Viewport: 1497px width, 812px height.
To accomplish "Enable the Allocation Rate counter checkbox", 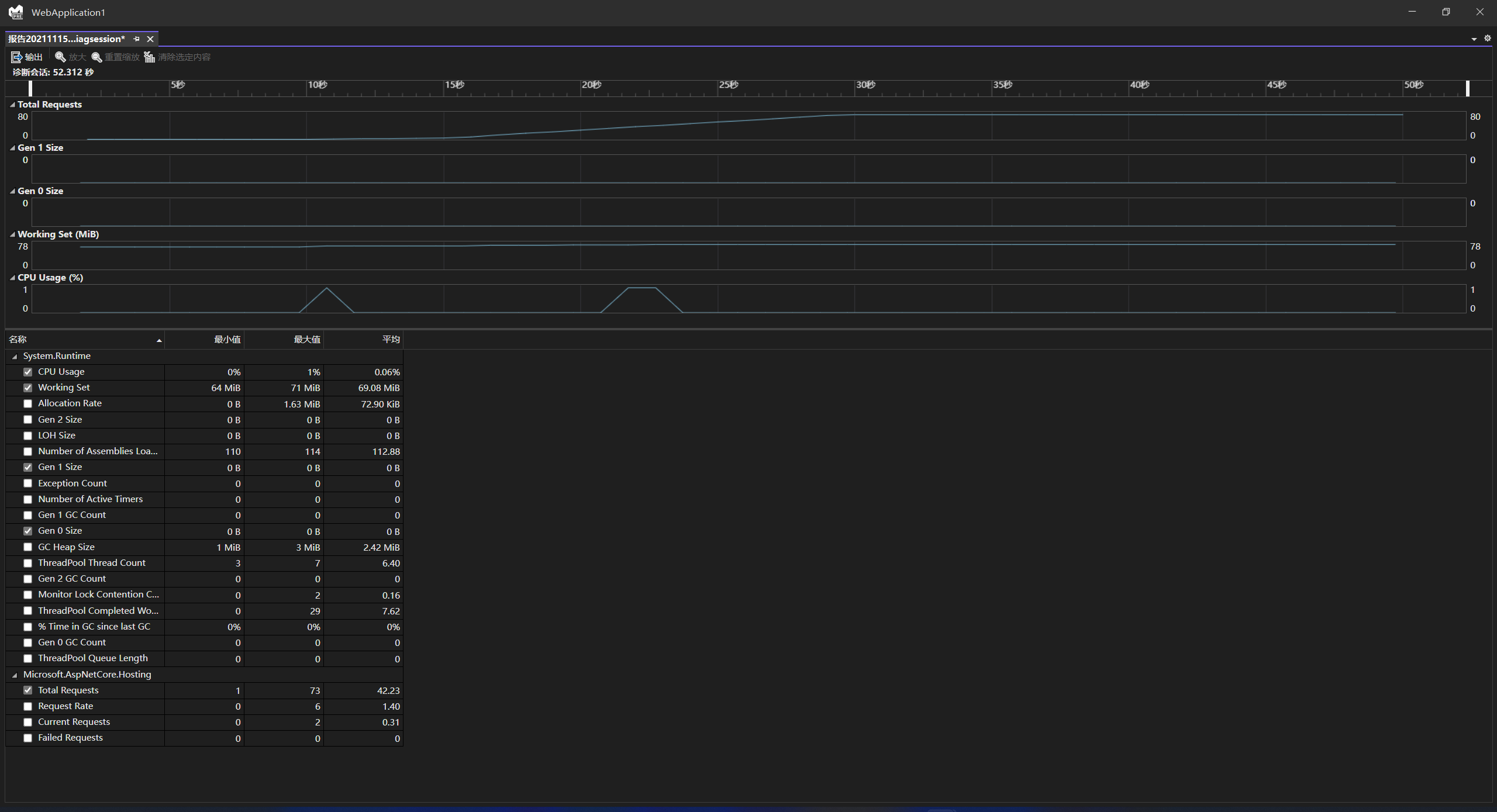I will click(27, 403).
